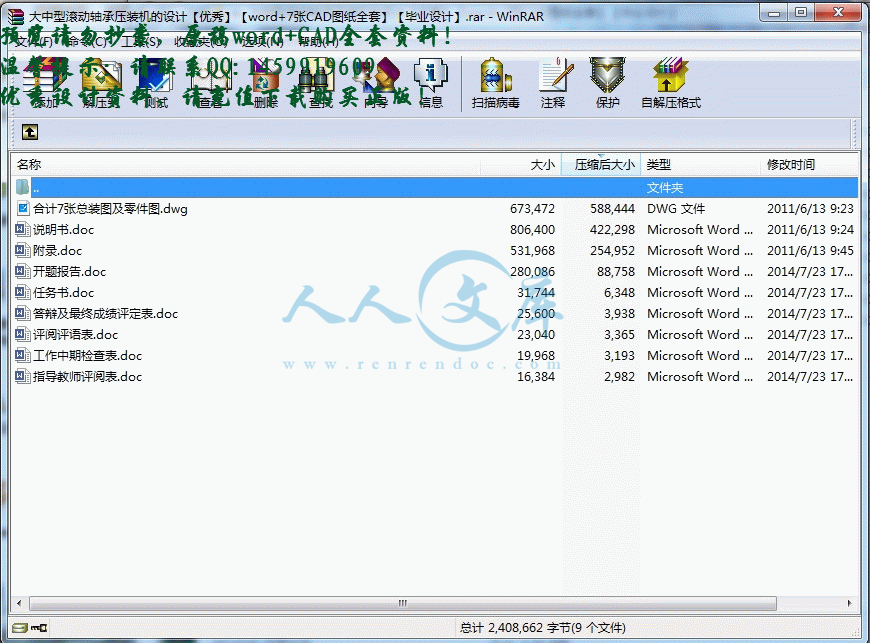Select file 开题报告.doc
Screen dimensions: 870x643
69,271
